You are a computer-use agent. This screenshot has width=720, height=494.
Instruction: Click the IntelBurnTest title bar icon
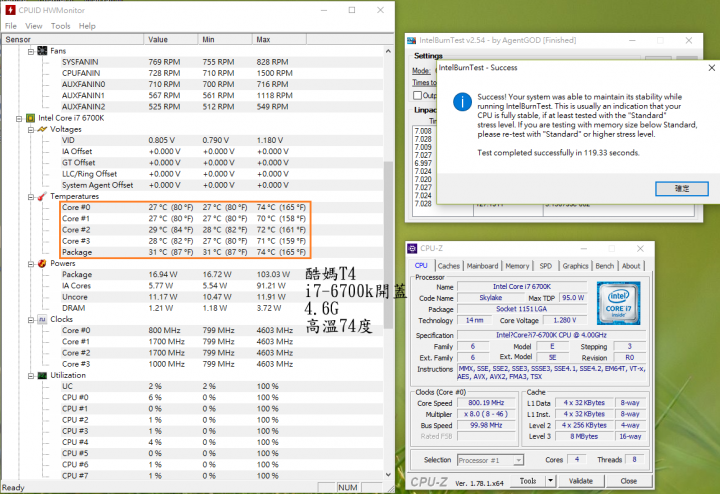412,40
